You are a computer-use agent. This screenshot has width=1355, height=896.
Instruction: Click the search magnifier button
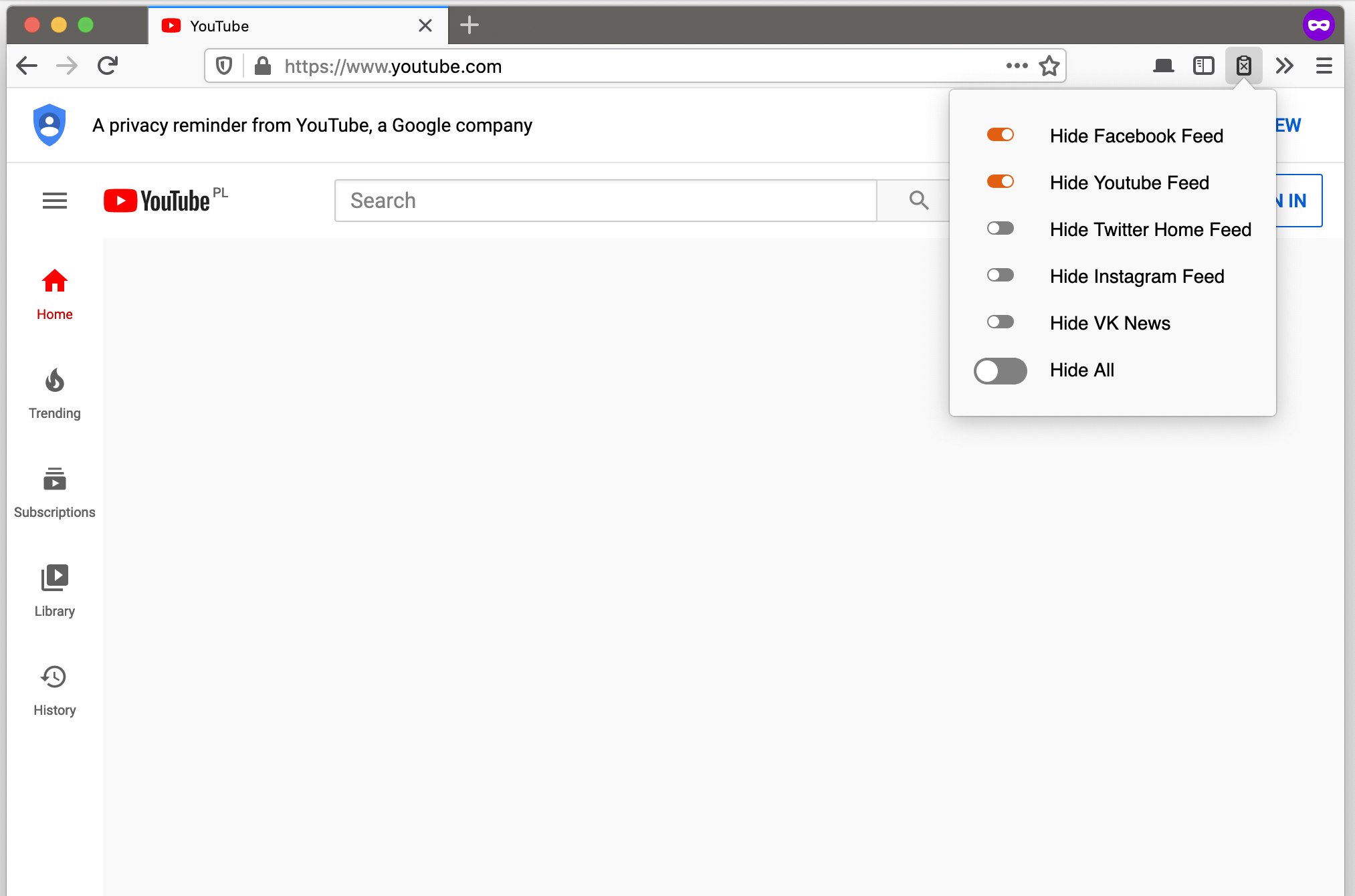[x=919, y=201]
